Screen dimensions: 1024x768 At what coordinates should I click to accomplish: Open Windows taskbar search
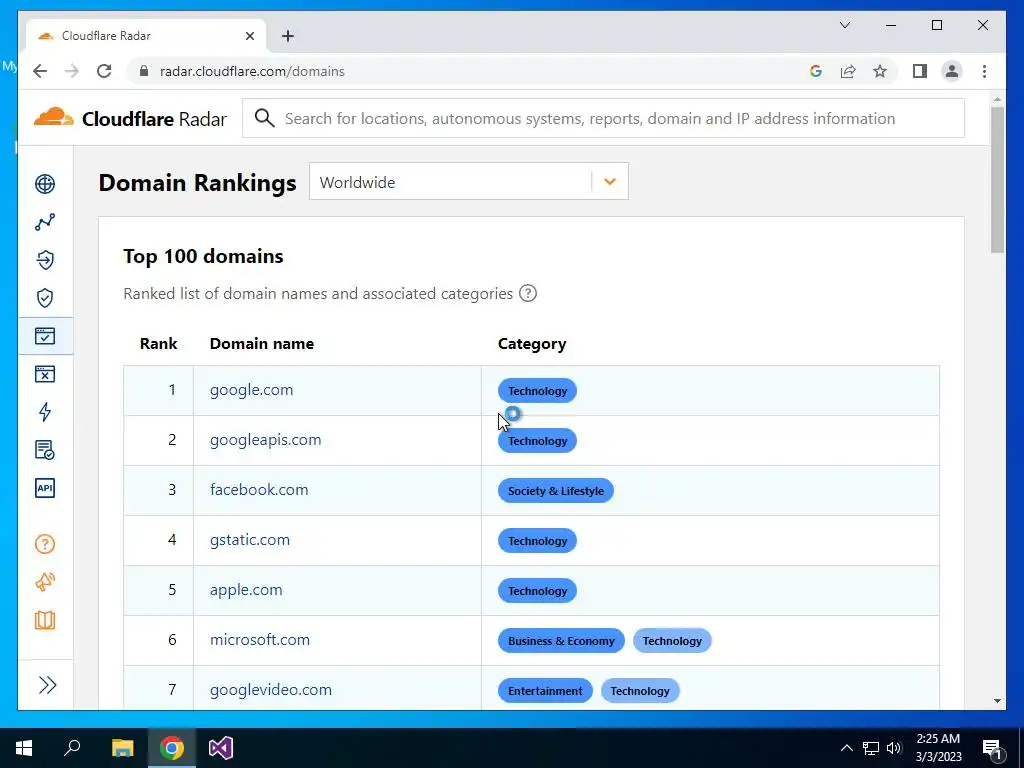pyautogui.click(x=72, y=747)
